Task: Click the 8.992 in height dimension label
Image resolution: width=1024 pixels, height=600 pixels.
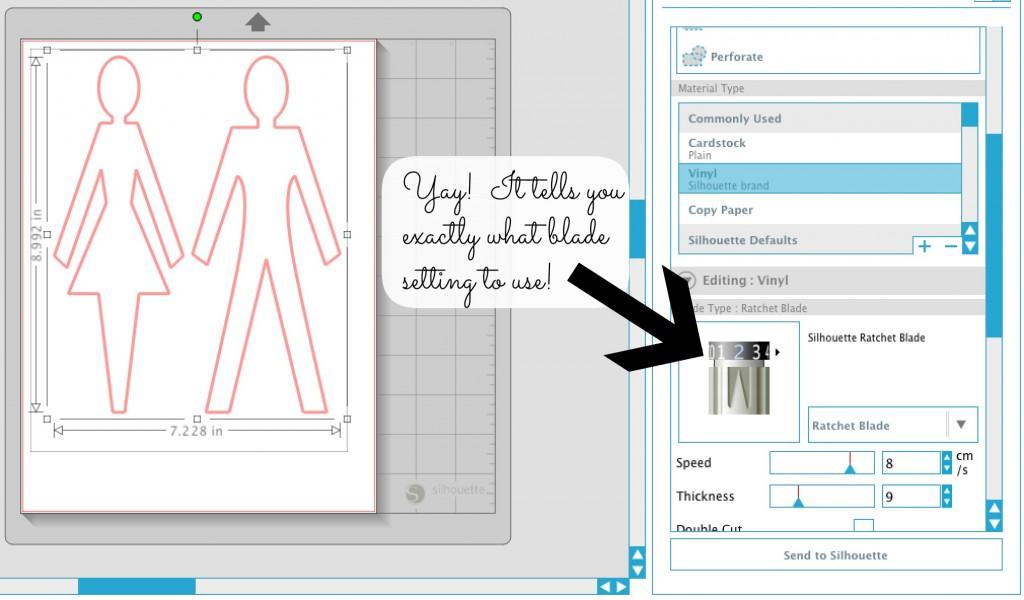Action: pos(37,235)
